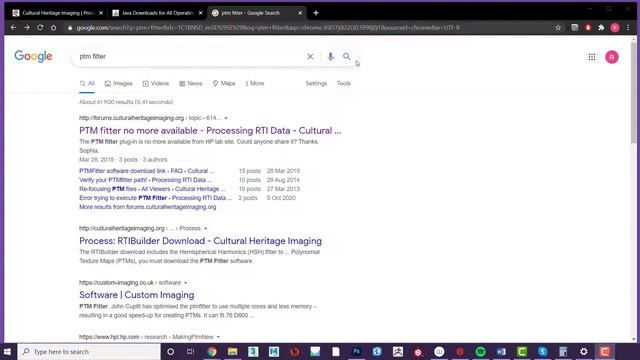Select the Images search tab
The width and height of the screenshot is (640, 360).
point(118,83)
